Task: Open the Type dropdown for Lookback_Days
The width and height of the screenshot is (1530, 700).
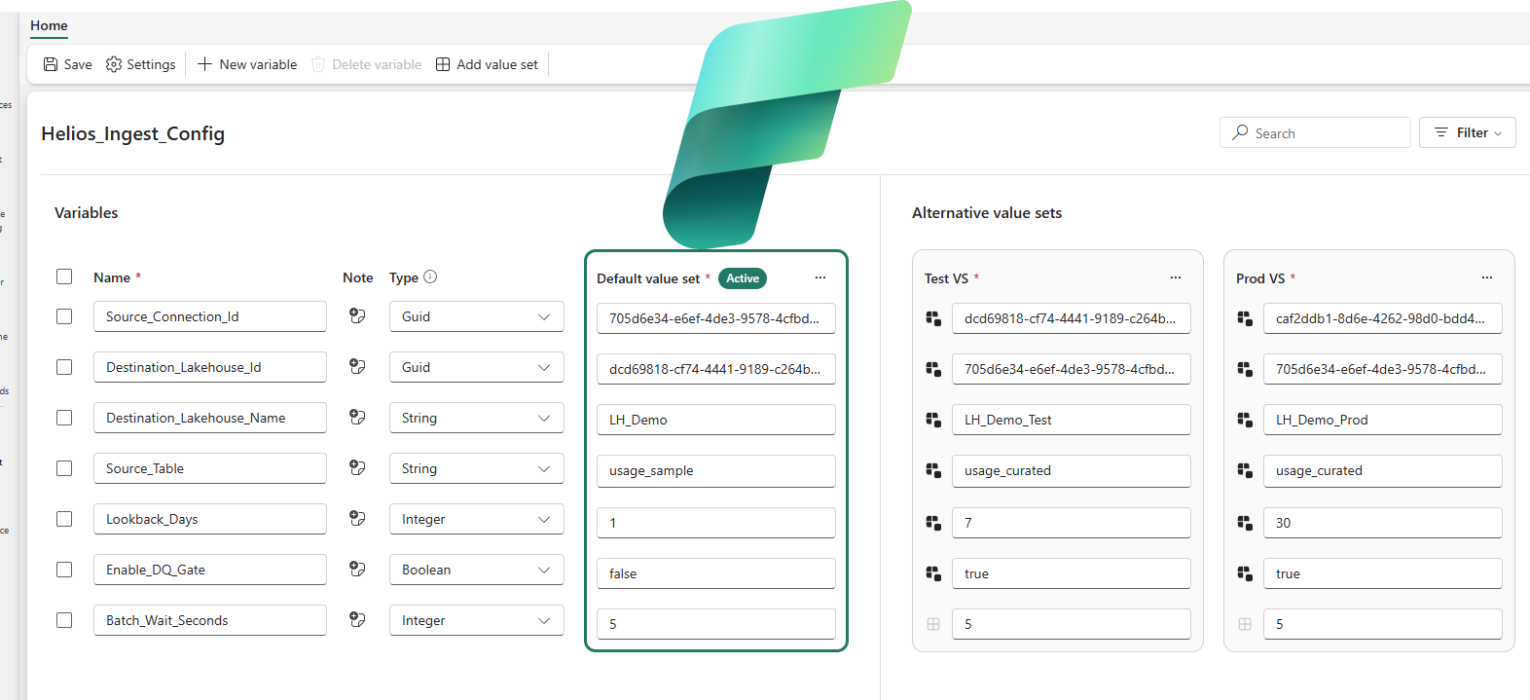Action: [x=476, y=519]
